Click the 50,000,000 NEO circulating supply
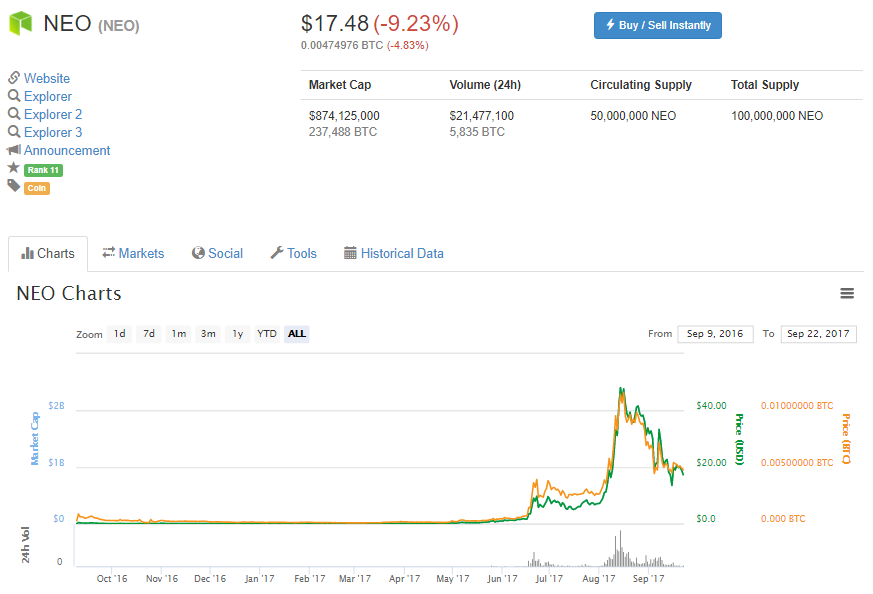This screenshot has height=594, width=873. pos(633,116)
